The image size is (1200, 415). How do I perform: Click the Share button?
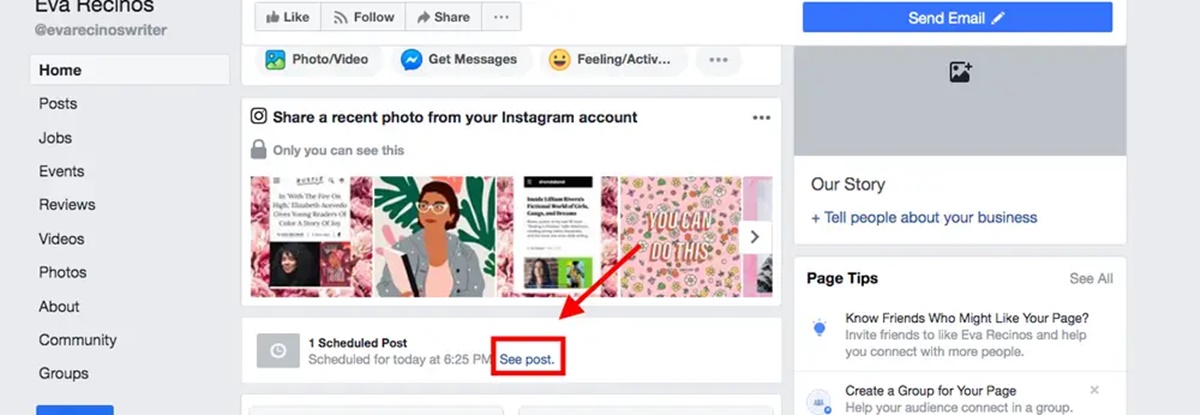pos(443,17)
